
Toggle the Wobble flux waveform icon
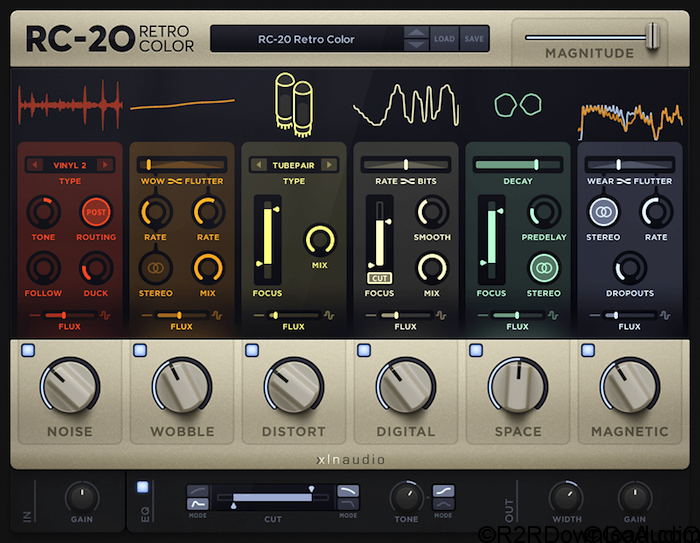[217, 315]
